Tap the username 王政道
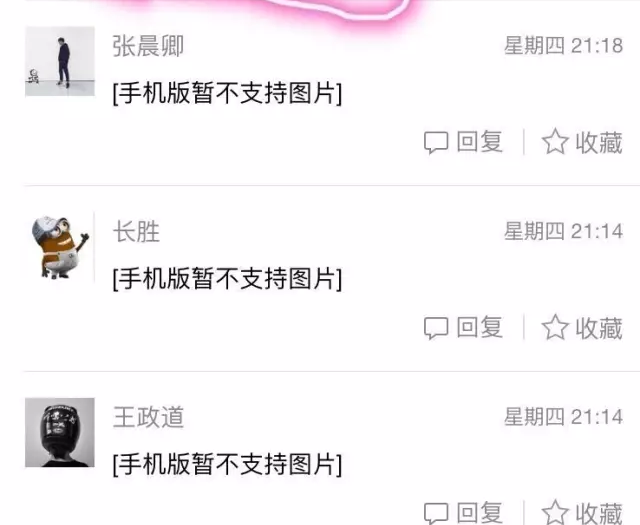This screenshot has width=640, height=525. tap(148, 417)
